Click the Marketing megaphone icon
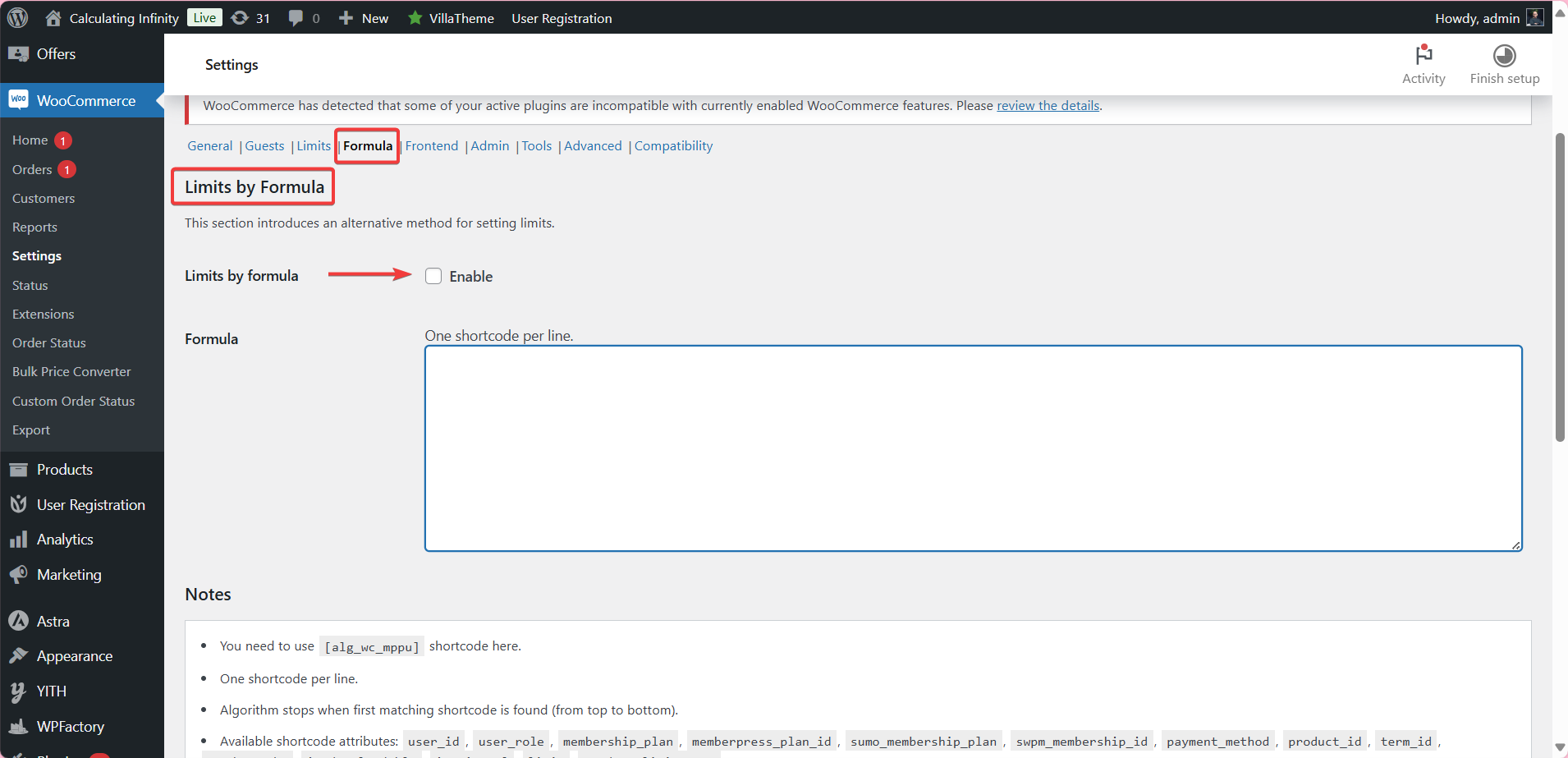Image resolution: width=1568 pixels, height=758 pixels. coord(18,574)
